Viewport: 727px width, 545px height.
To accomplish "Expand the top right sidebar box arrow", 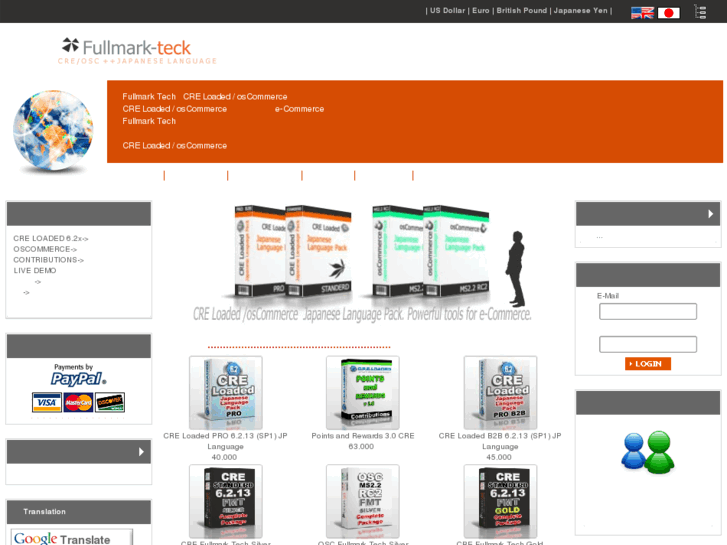I will 710,214.
